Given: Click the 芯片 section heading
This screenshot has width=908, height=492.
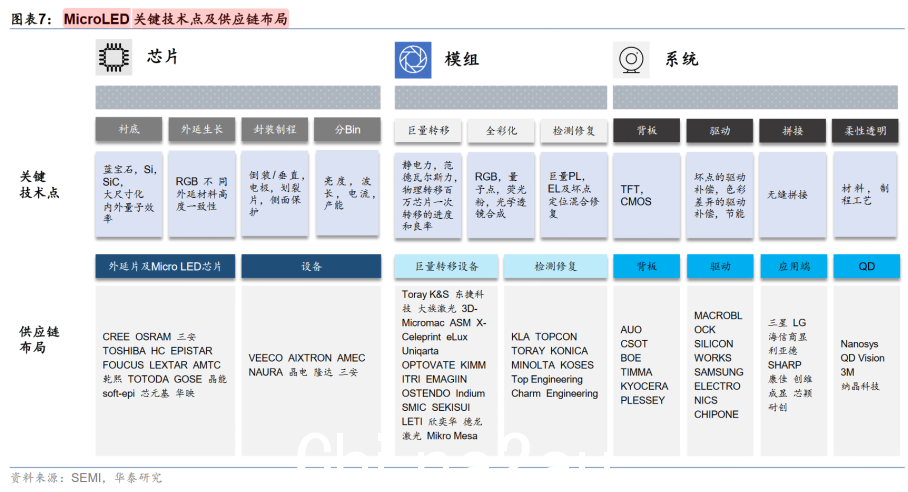Looking at the screenshot, I should click(163, 57).
